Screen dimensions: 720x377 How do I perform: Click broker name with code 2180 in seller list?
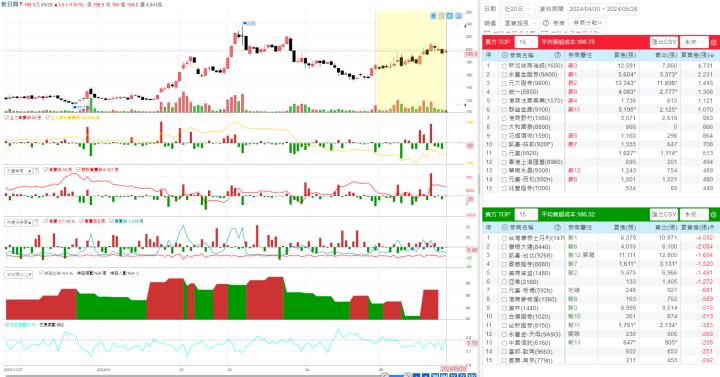coord(523,282)
